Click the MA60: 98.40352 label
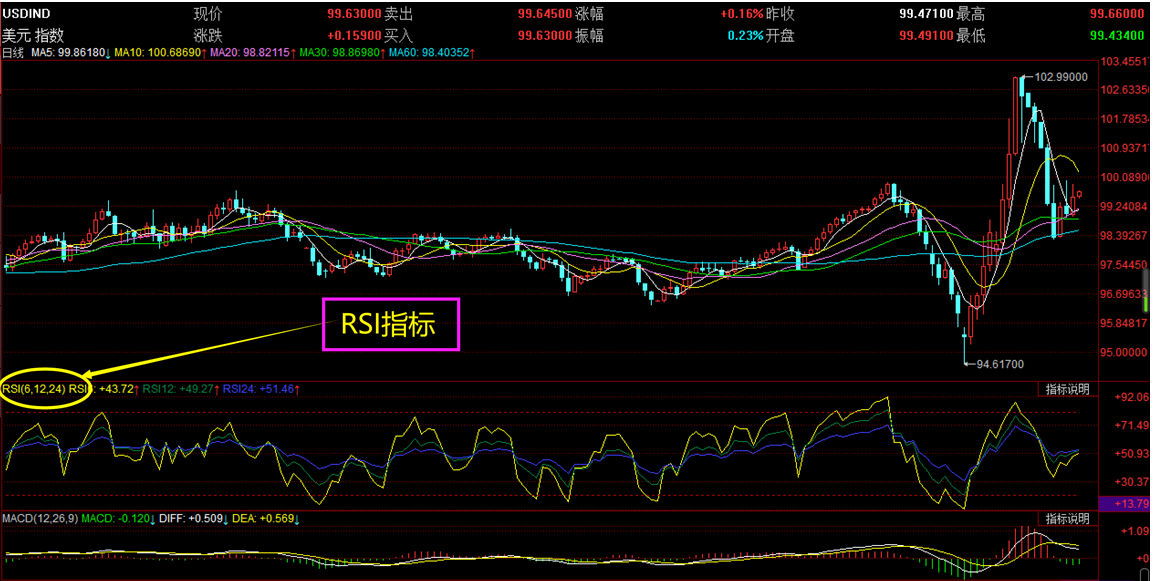This screenshot has height=581, width=1153. [x=431, y=53]
